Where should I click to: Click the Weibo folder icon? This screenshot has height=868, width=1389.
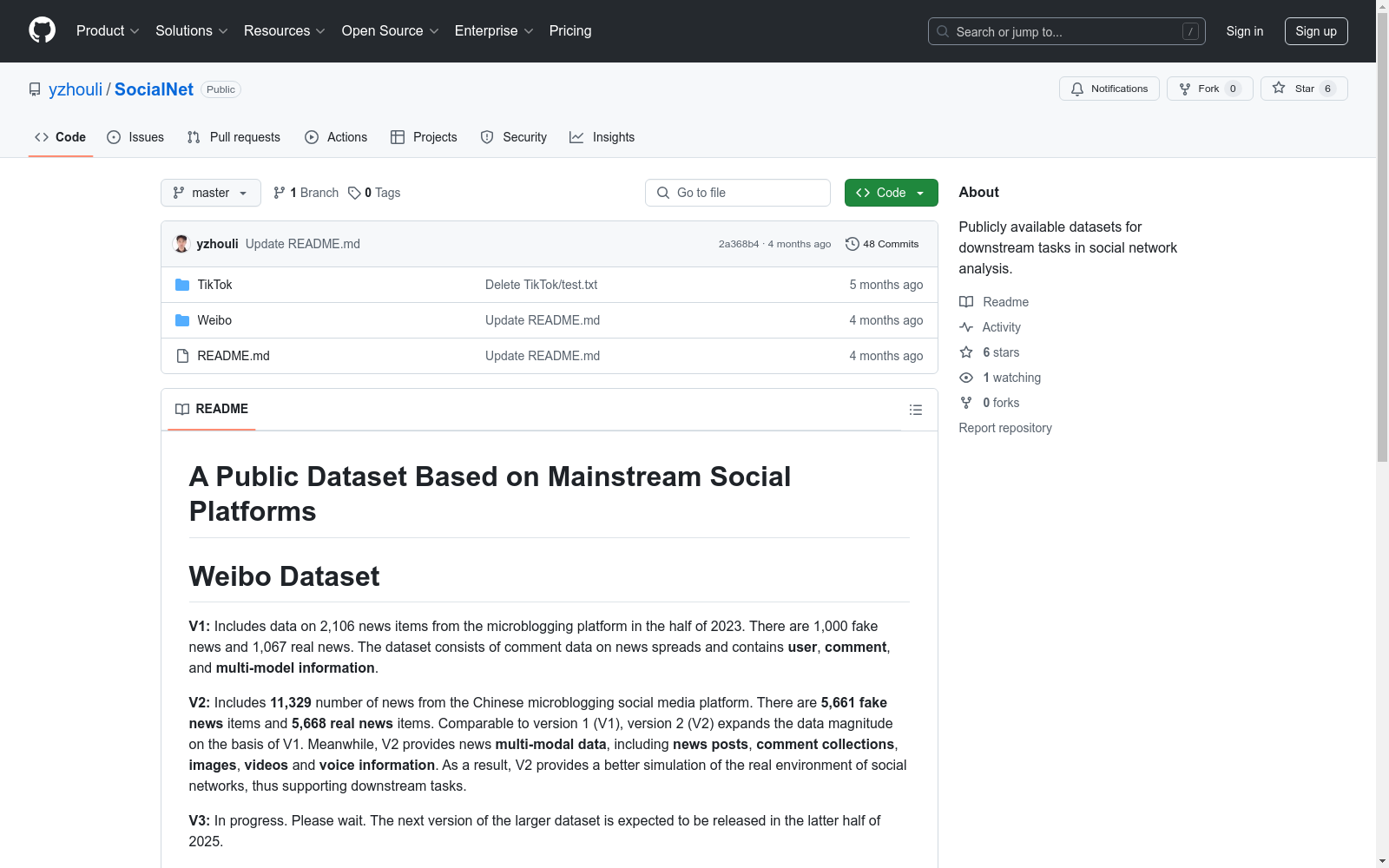182,320
